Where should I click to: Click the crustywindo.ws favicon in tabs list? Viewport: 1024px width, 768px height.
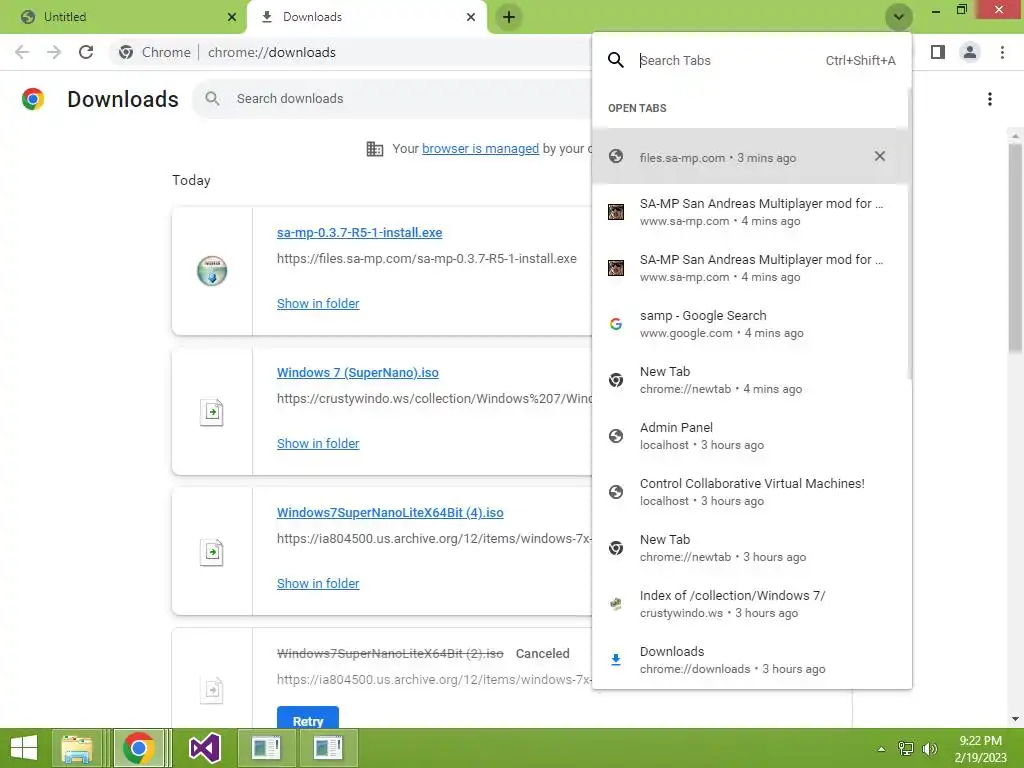pyautogui.click(x=615, y=604)
